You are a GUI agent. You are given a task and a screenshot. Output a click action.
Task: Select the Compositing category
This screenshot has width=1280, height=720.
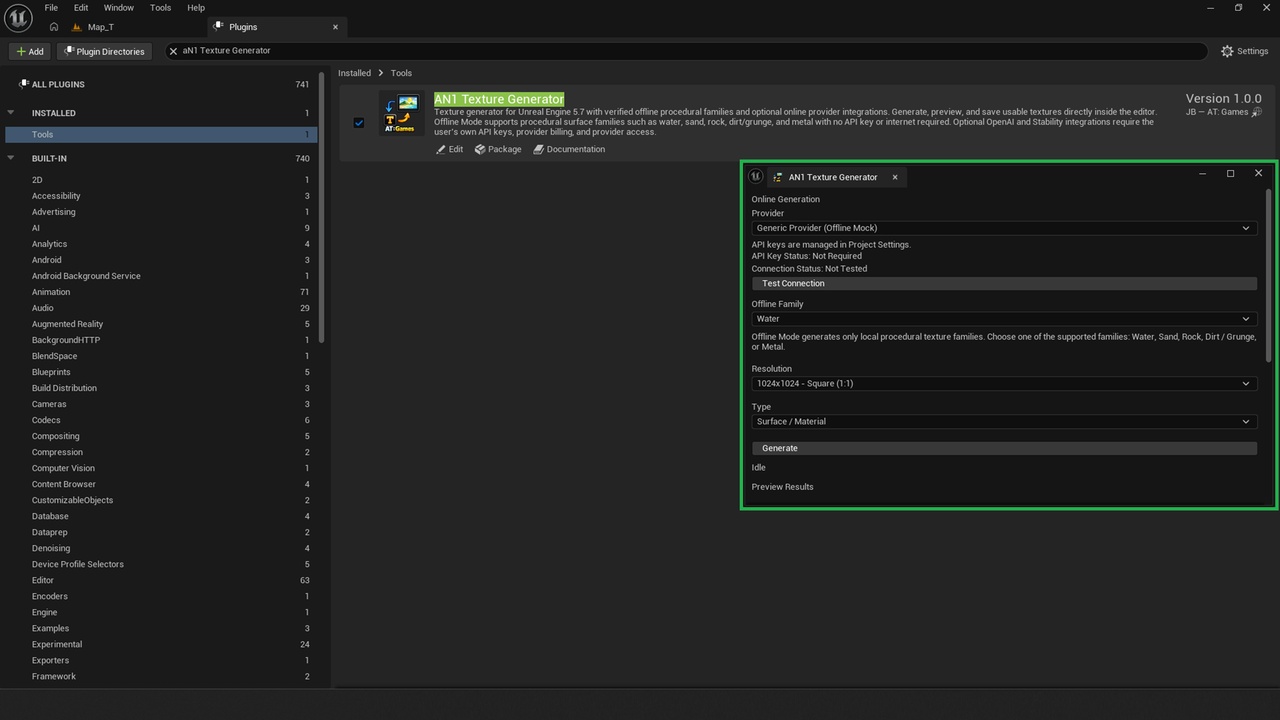click(x=160, y=436)
